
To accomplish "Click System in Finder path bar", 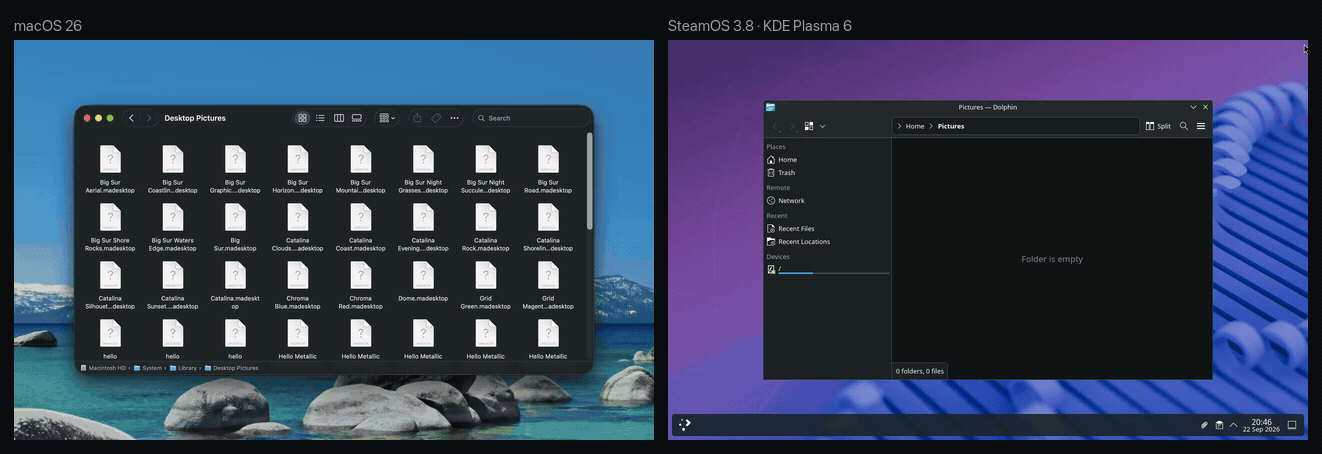I will 147,368.
